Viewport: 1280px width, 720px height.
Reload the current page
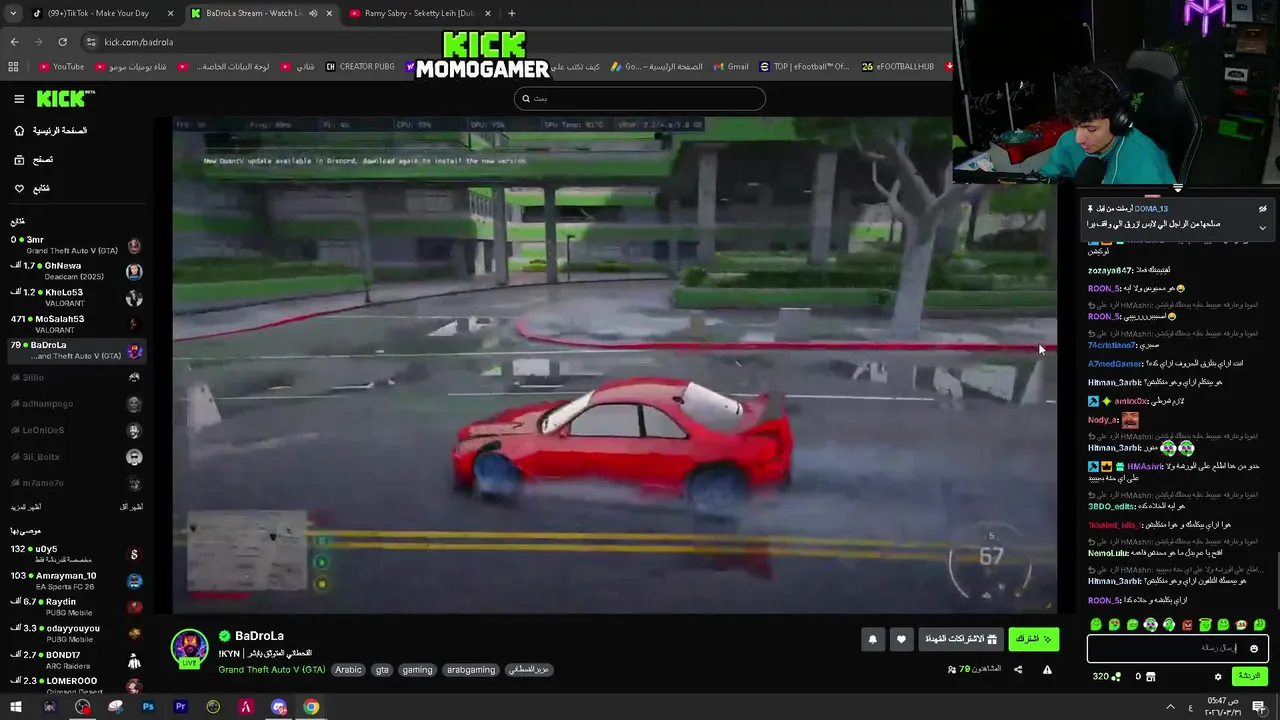point(62,42)
